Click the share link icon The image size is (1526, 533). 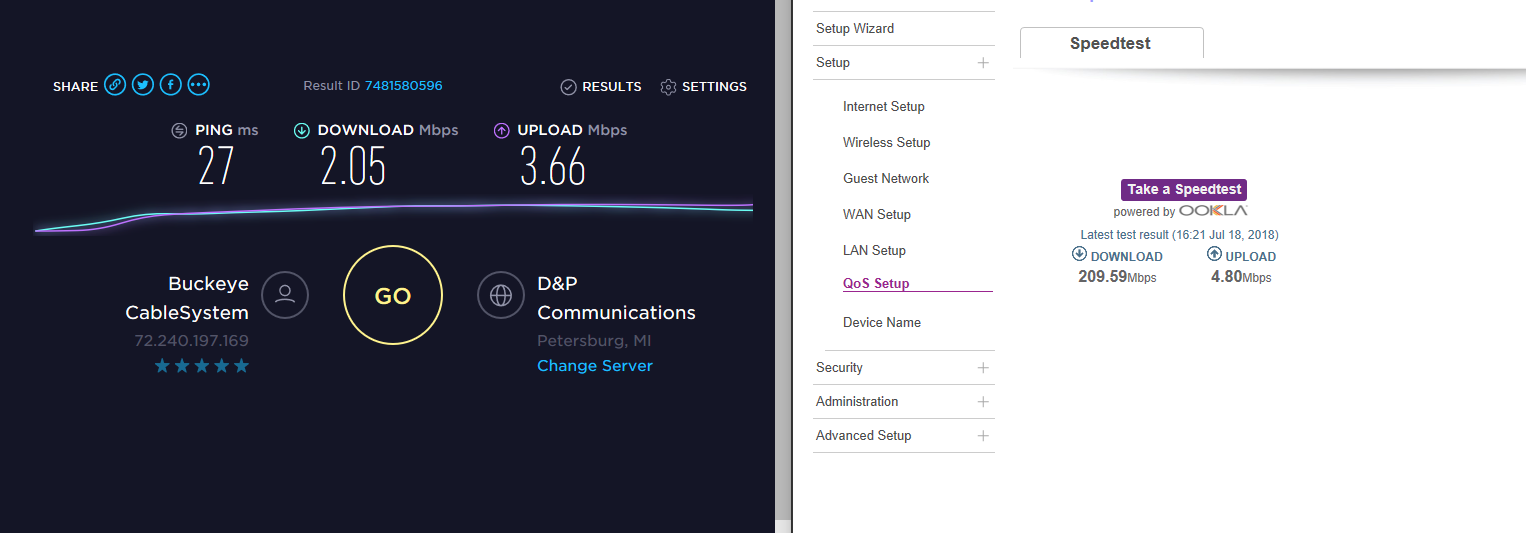(115, 86)
